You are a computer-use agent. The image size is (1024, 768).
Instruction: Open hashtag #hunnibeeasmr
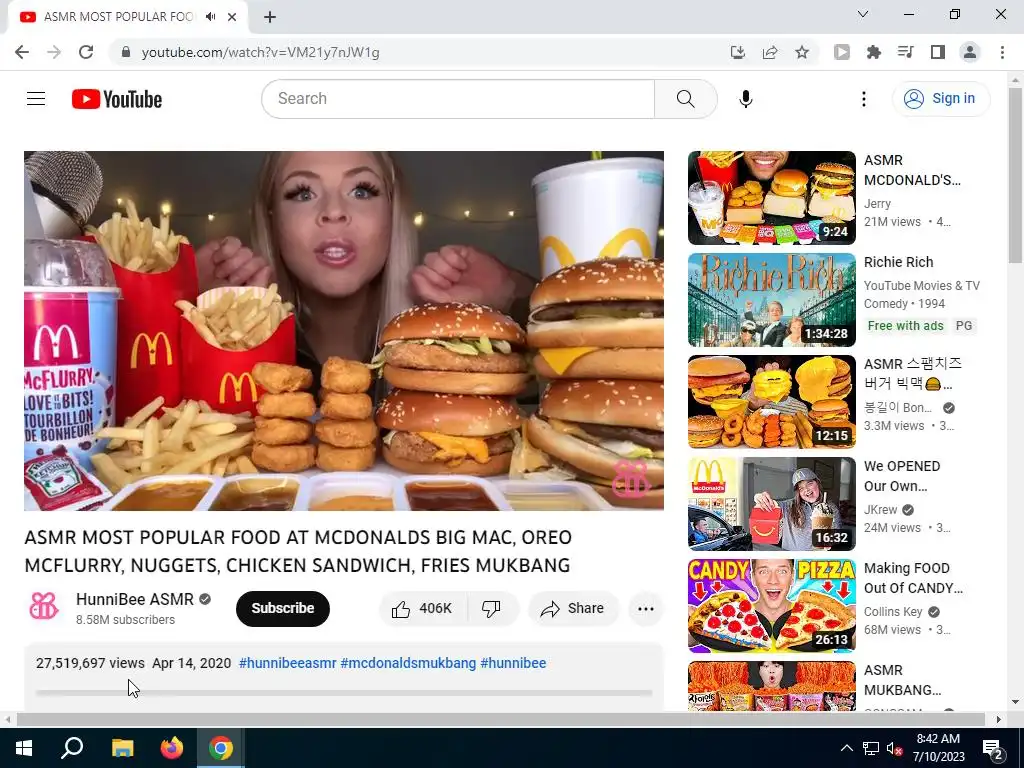287,663
